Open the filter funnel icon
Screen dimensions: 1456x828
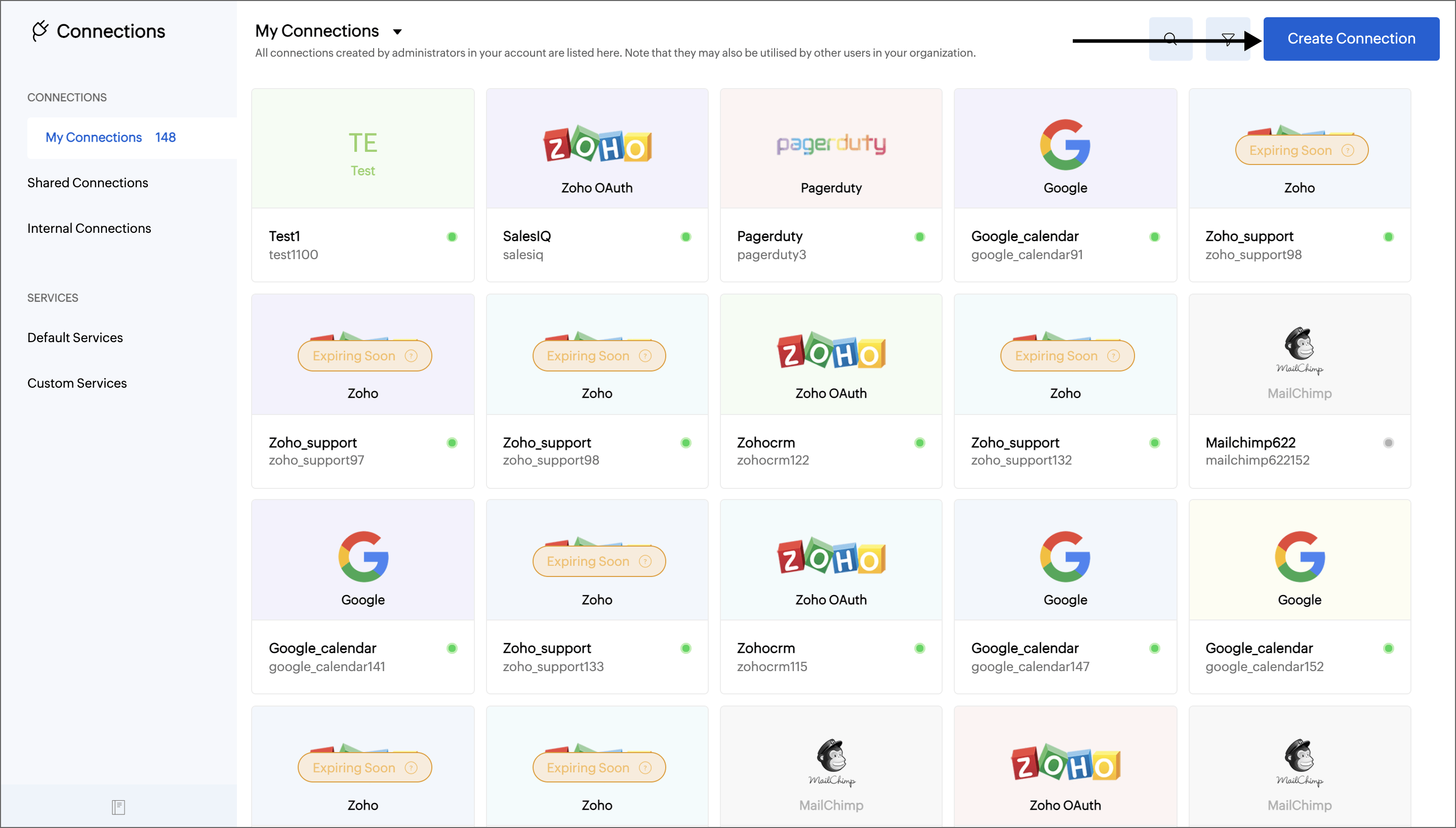[x=1227, y=38]
